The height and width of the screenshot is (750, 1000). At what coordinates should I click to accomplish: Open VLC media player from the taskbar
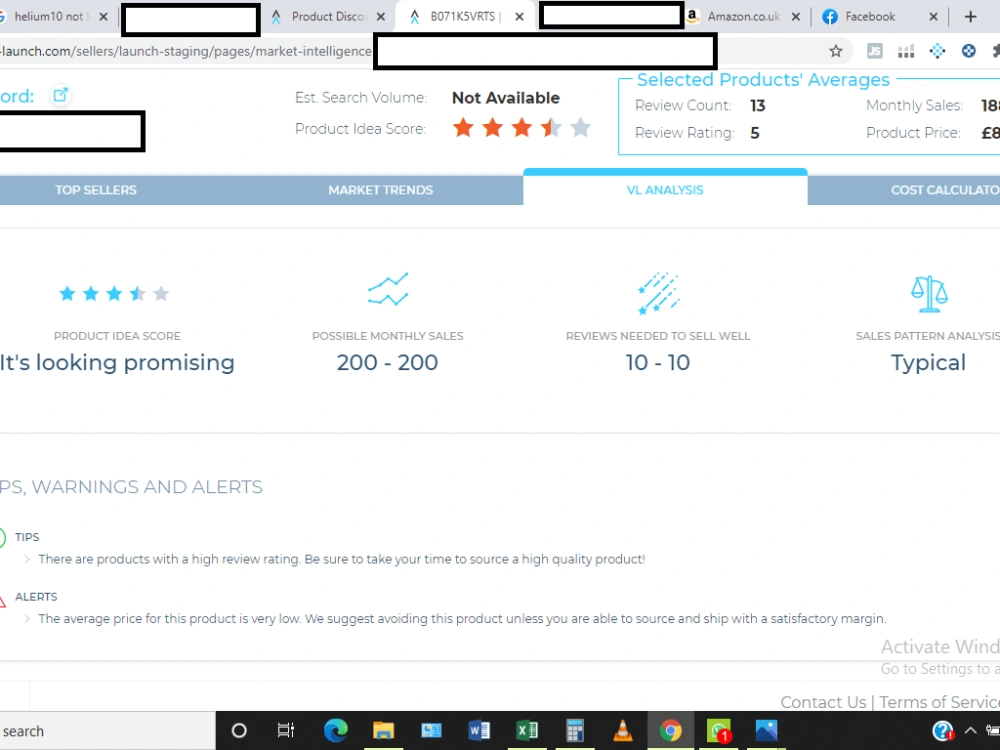pyautogui.click(x=622, y=730)
